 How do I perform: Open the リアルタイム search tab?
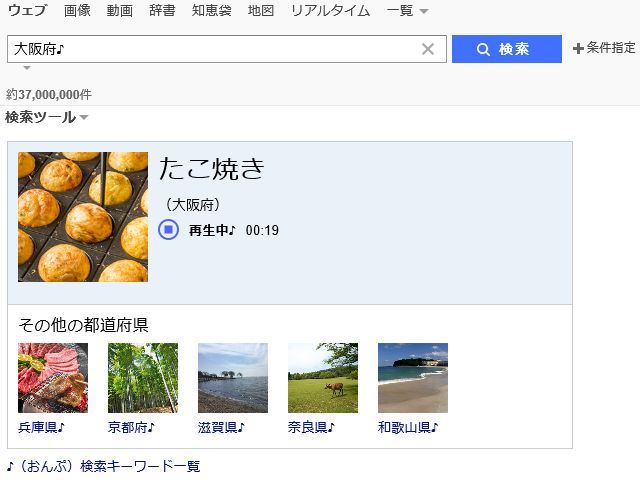tap(330, 11)
